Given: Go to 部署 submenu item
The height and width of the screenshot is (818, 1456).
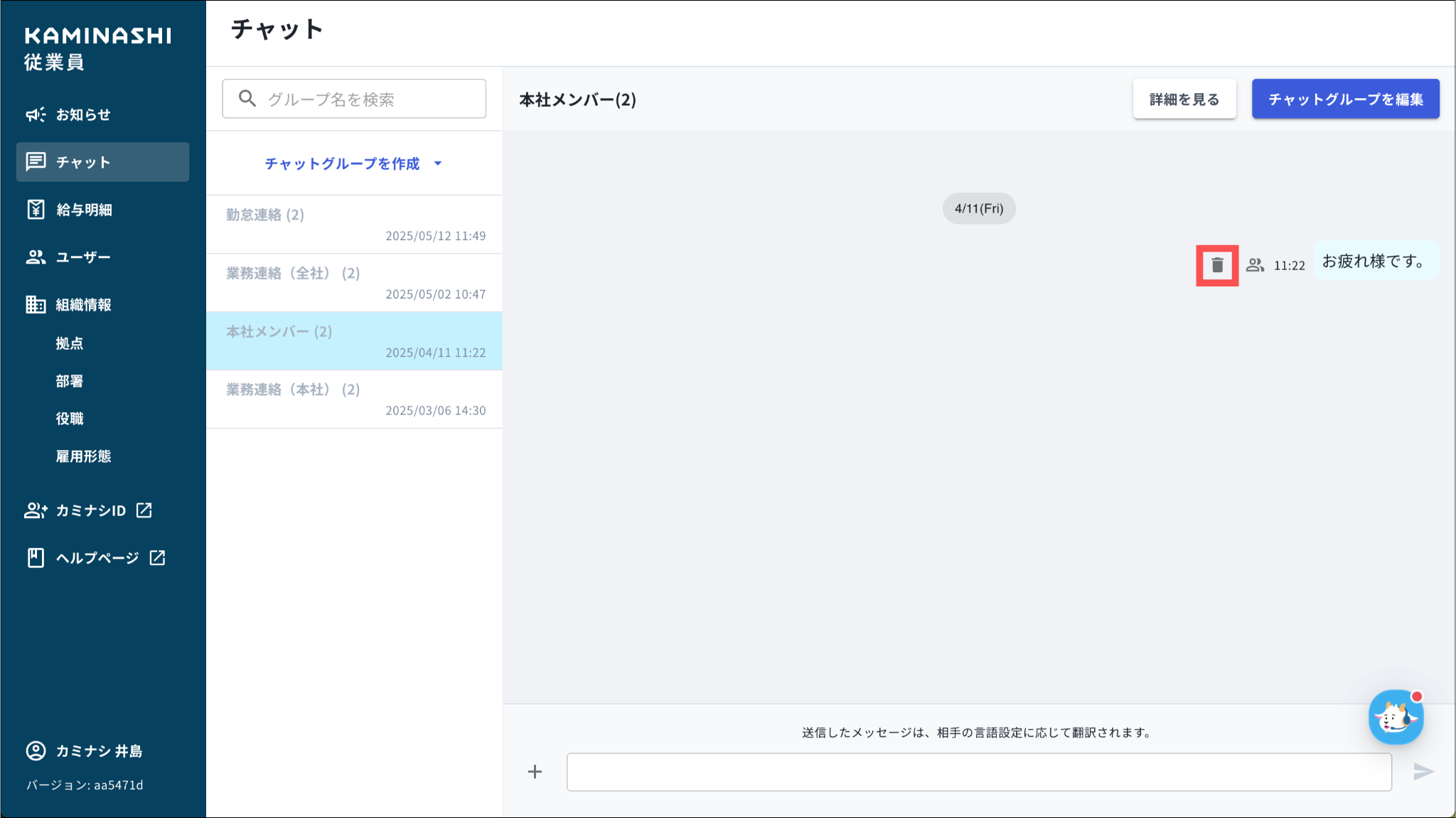Looking at the screenshot, I should pyautogui.click(x=70, y=381).
